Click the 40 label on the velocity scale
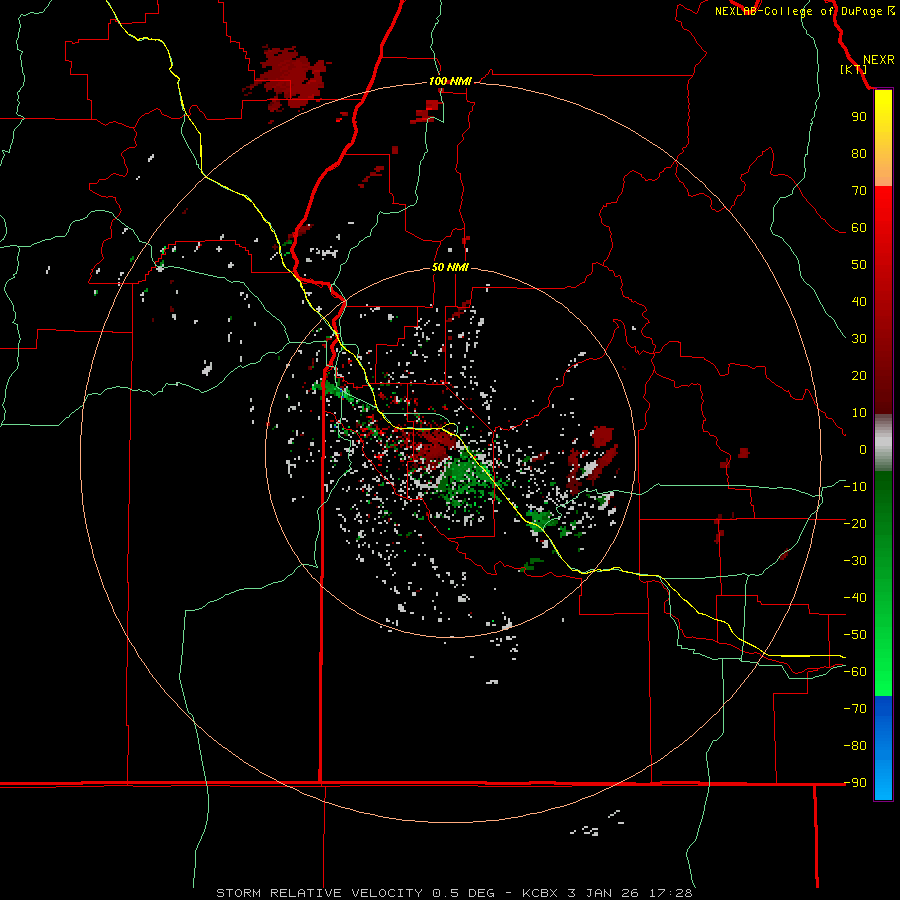The image size is (900, 900). 859,302
